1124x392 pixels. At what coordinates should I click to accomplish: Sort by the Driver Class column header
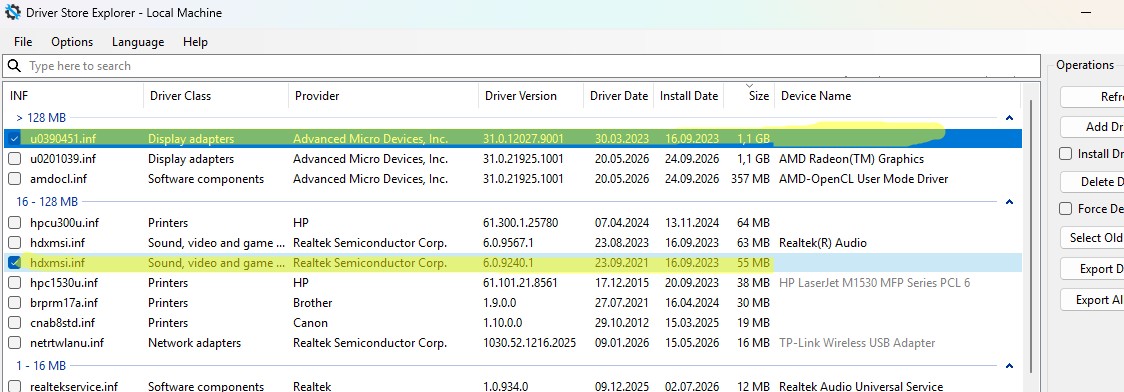click(216, 95)
